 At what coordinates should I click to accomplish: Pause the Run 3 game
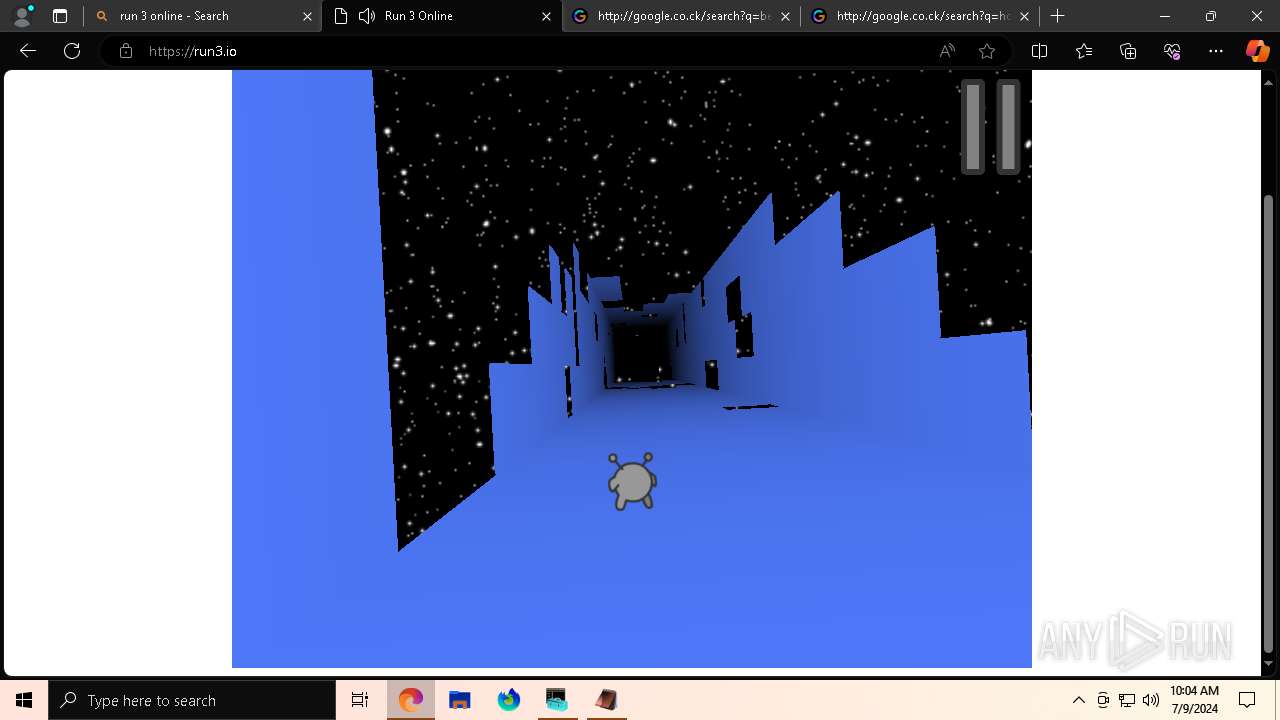(x=990, y=127)
